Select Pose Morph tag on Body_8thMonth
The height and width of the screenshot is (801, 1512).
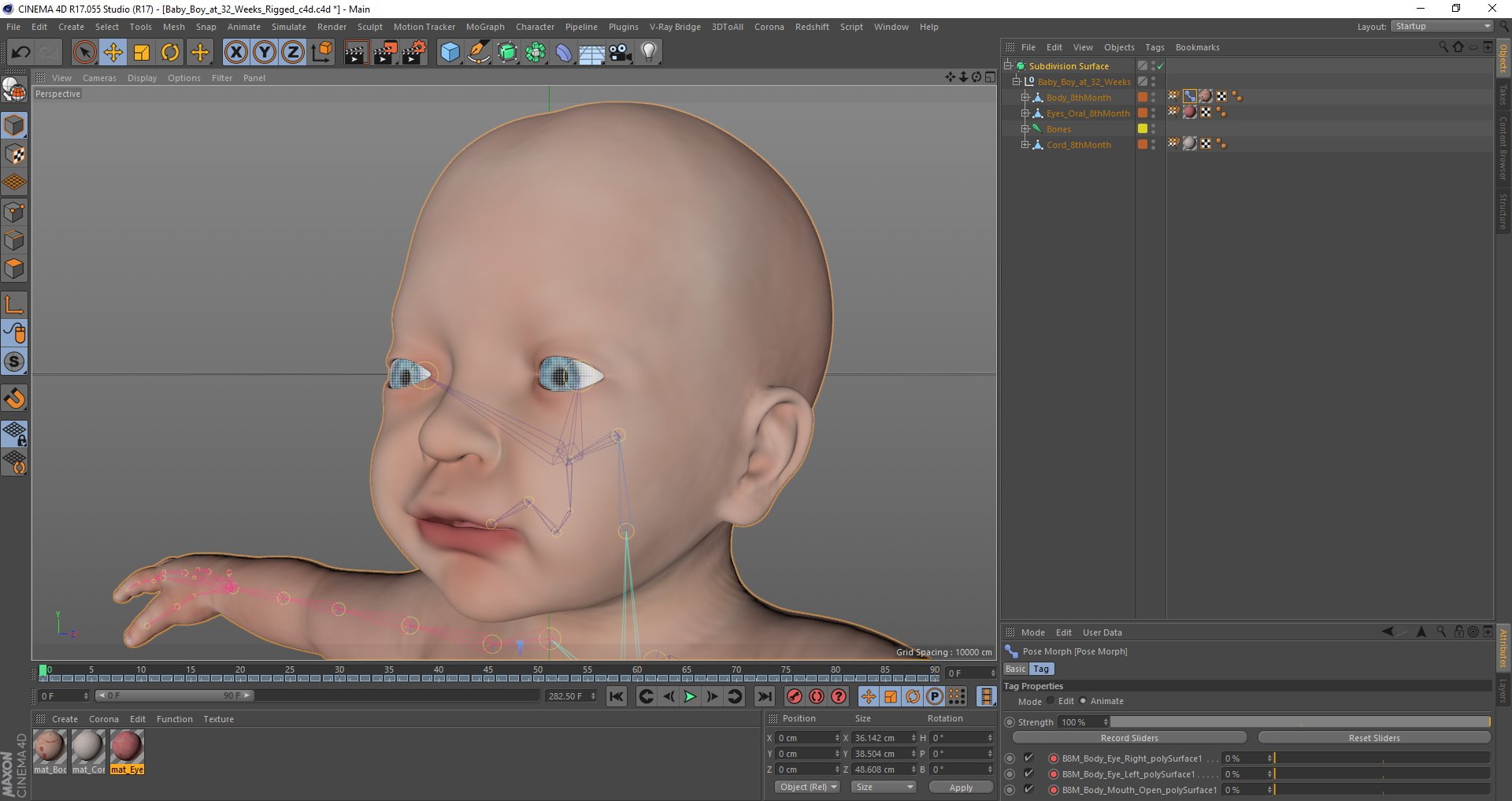[1189, 97]
